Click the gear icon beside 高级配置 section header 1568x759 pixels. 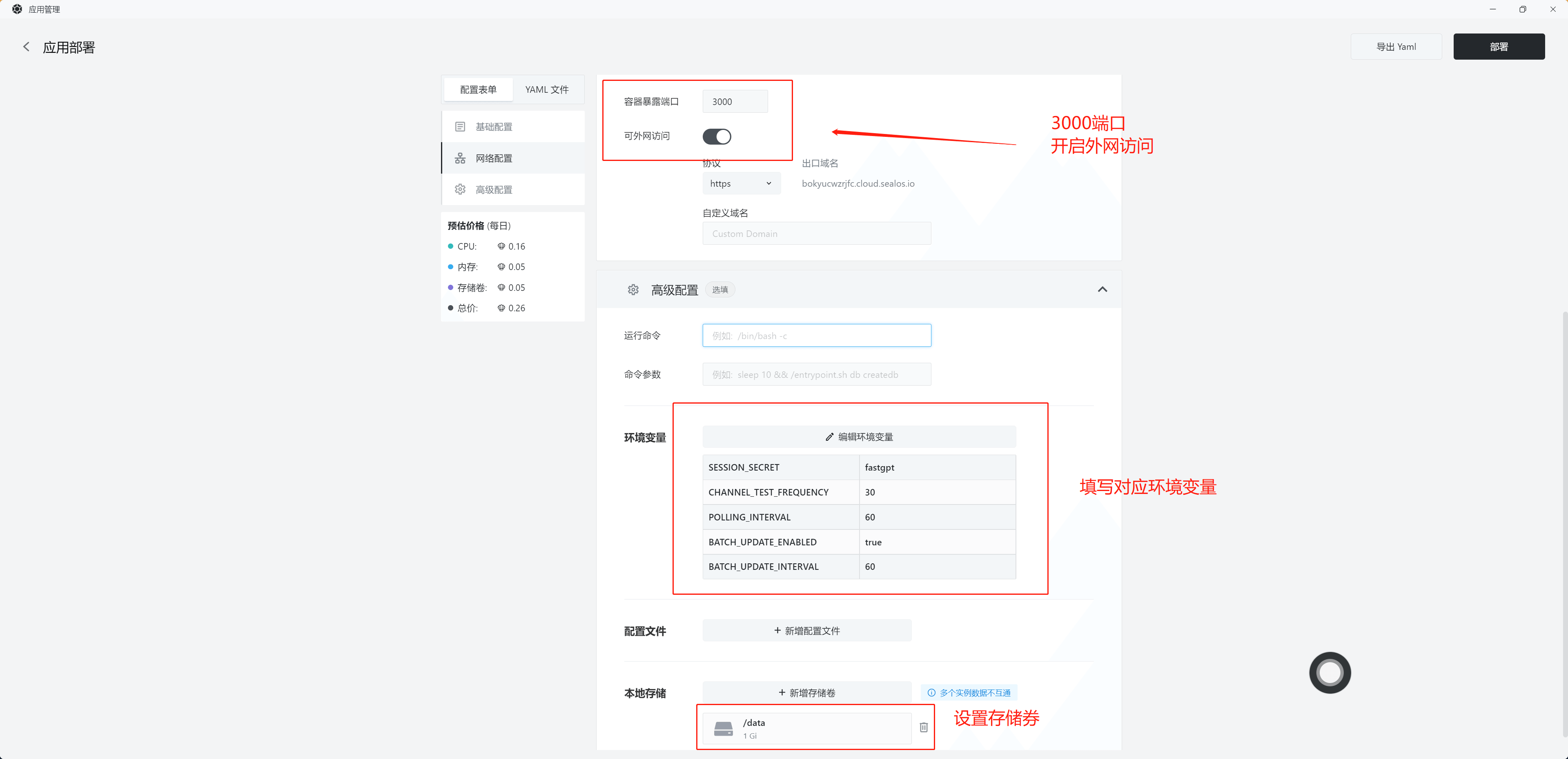[x=633, y=289]
